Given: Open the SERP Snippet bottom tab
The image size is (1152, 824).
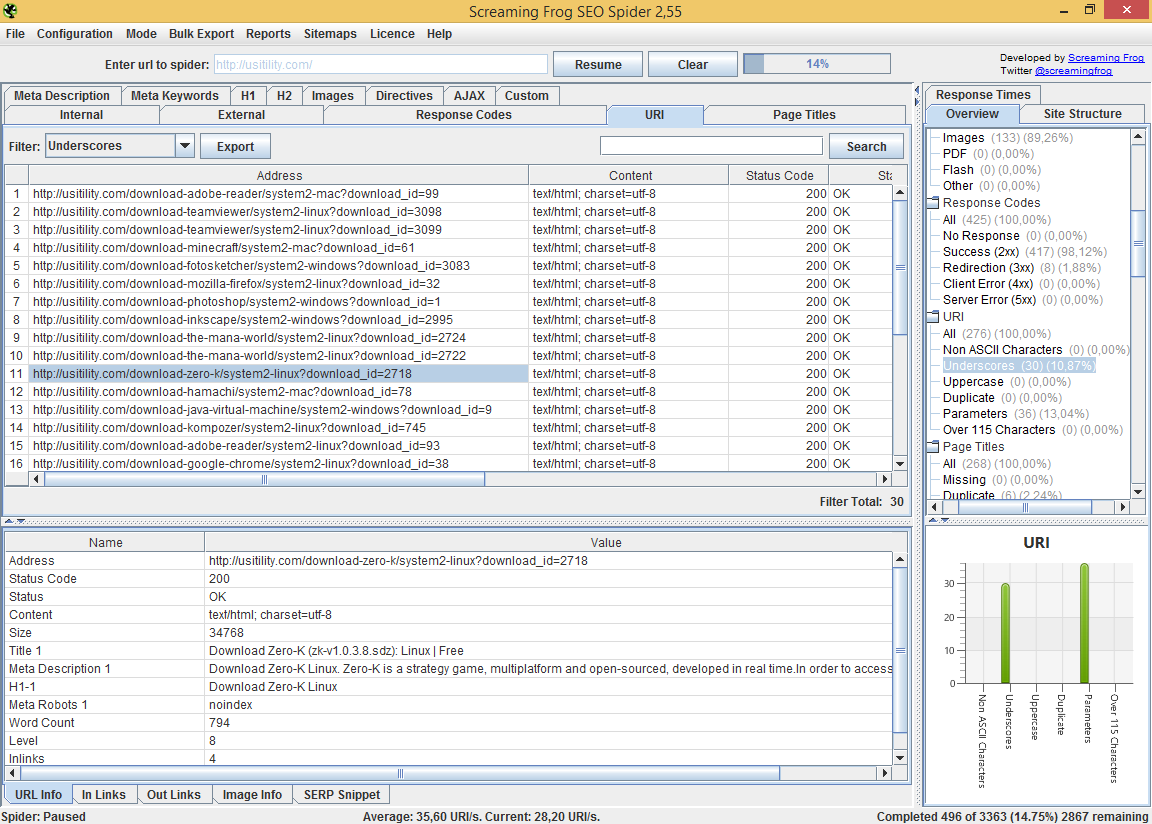Looking at the screenshot, I should click(342, 795).
